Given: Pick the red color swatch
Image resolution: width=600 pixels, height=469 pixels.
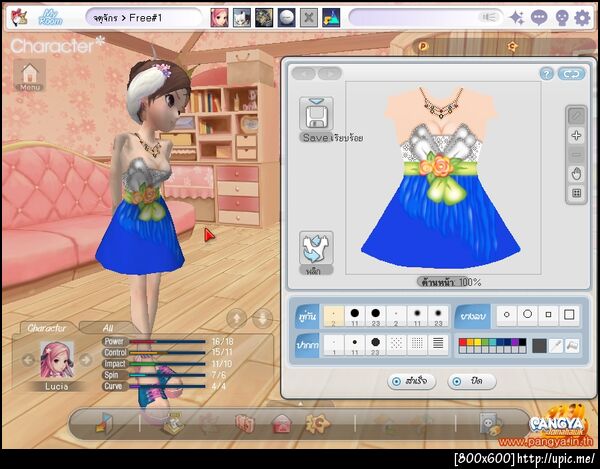Looking at the screenshot, I should (463, 342).
